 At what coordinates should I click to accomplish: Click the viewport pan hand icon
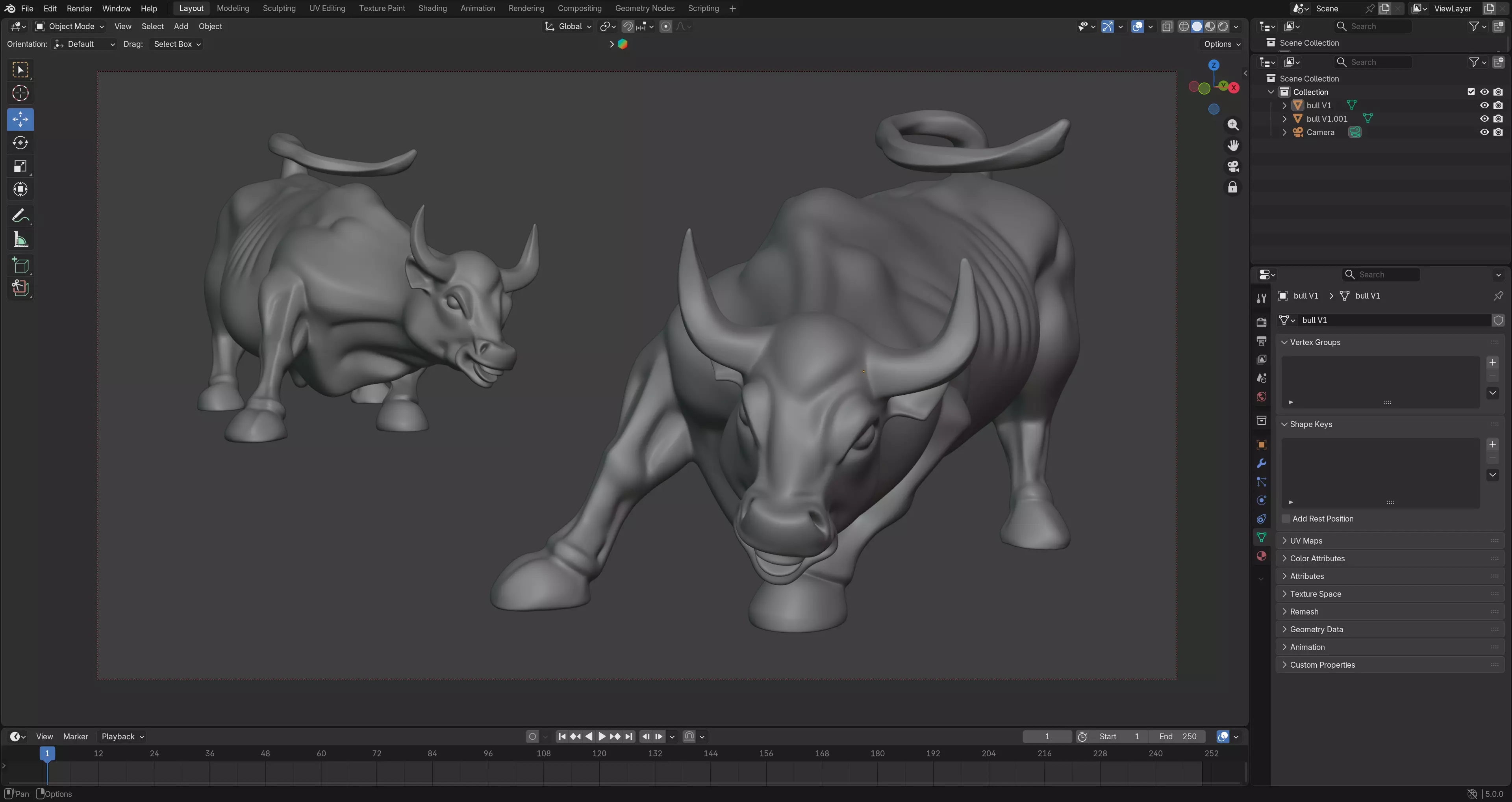click(x=1232, y=146)
